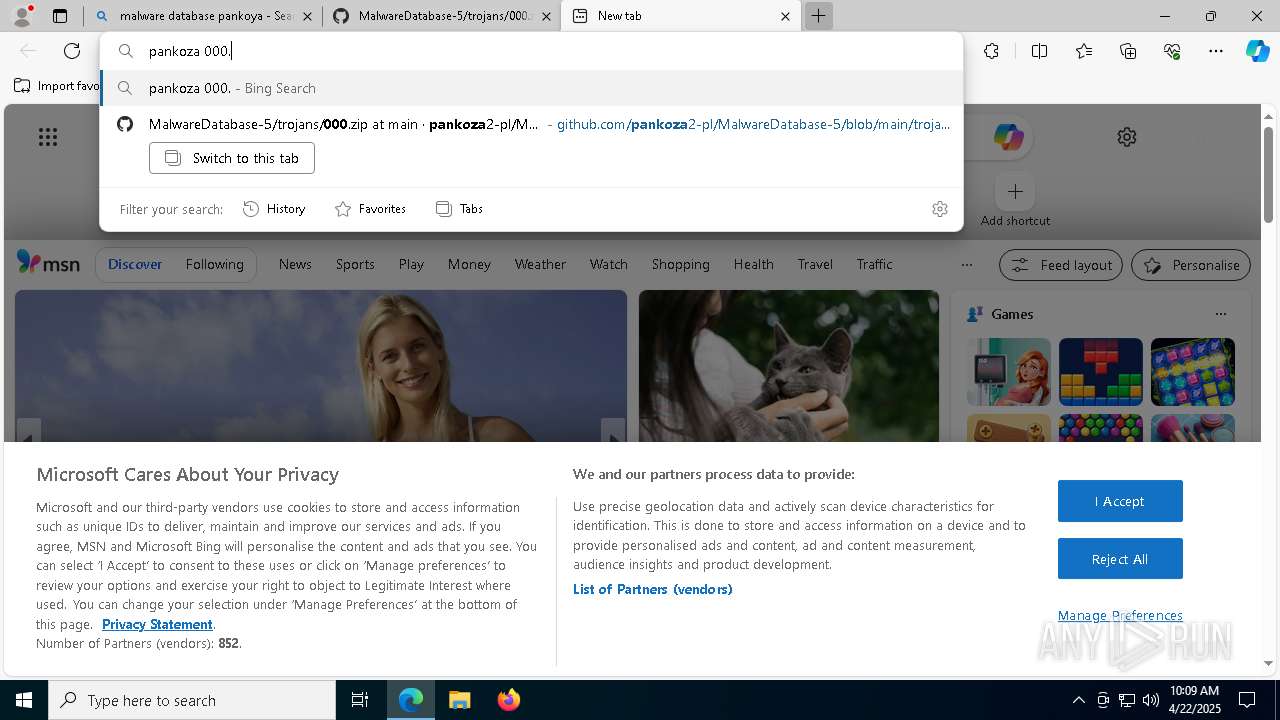1280x720 pixels.
Task: Open Extensions puzzle icon
Action: [991, 51]
